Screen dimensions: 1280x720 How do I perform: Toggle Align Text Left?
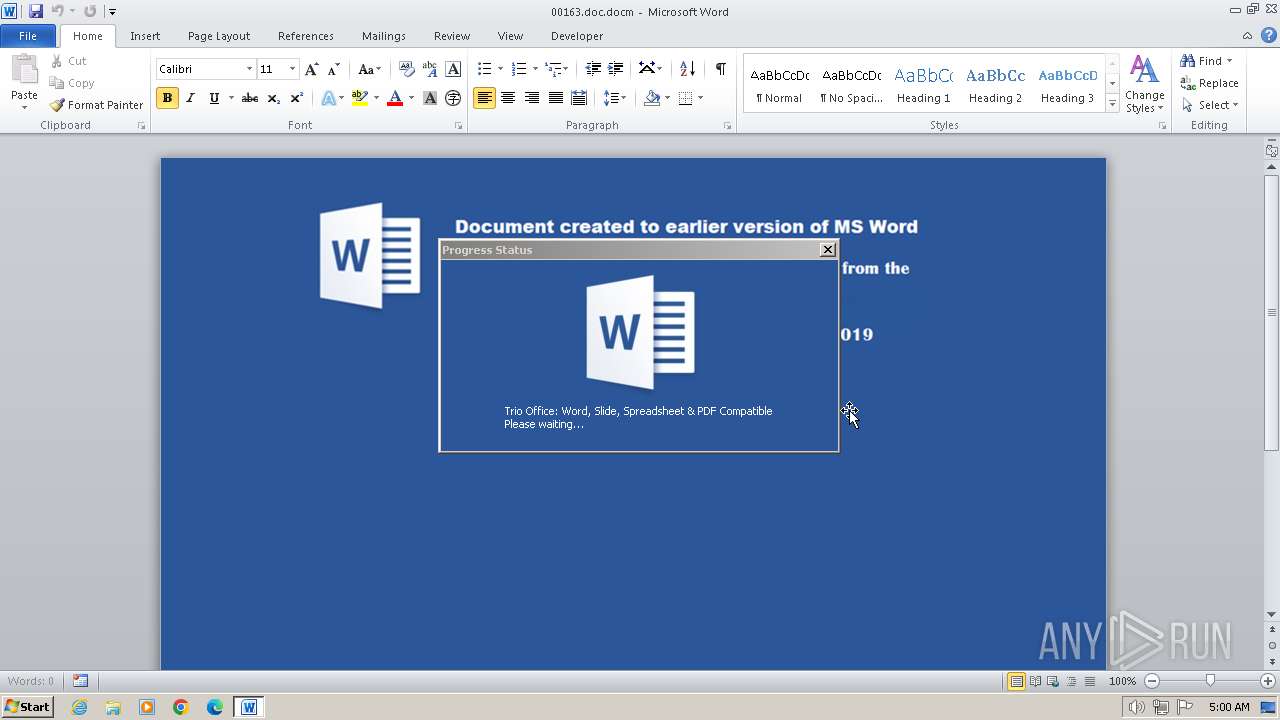coord(484,98)
